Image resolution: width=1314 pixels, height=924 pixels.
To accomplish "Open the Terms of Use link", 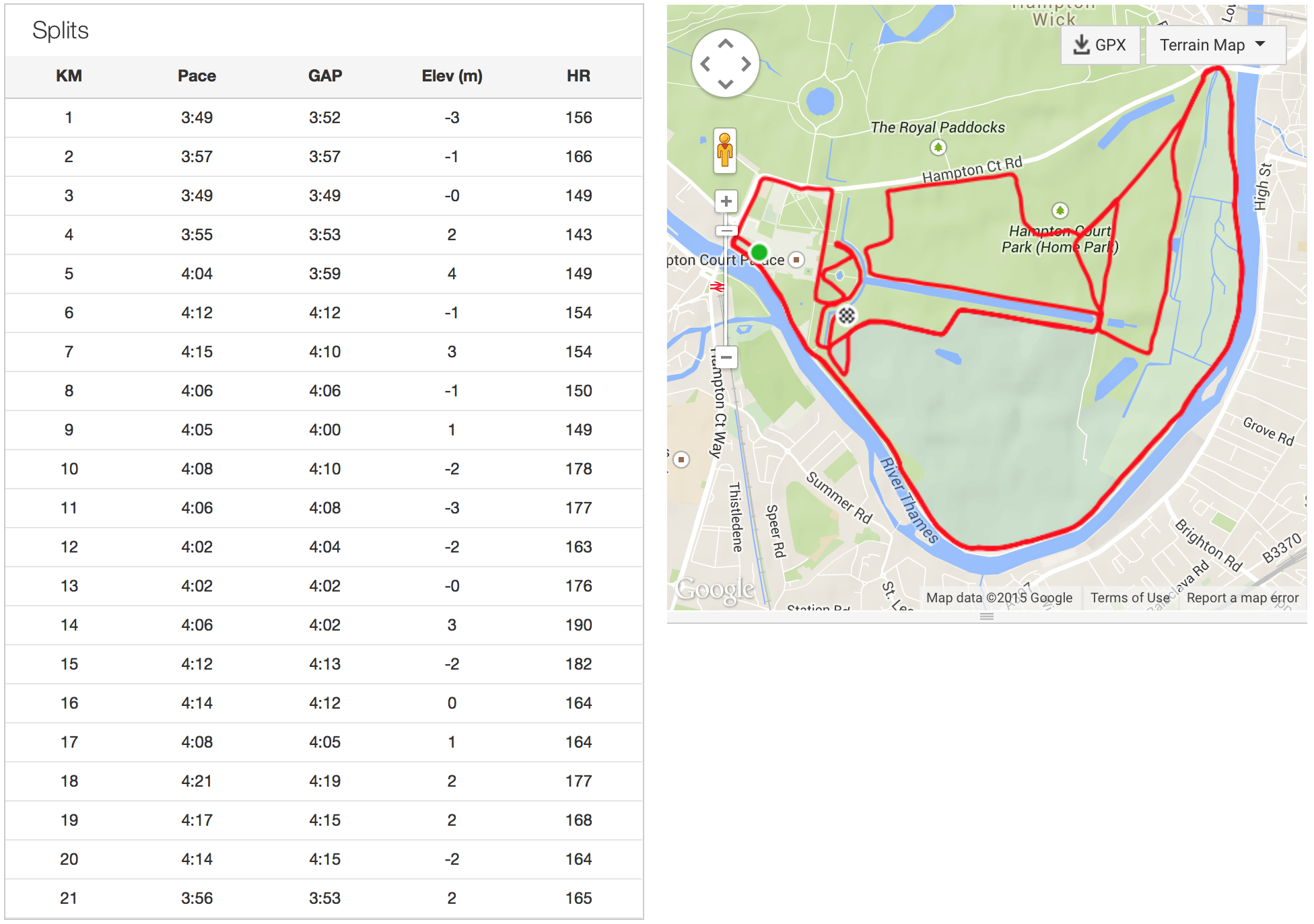I will point(1130,598).
